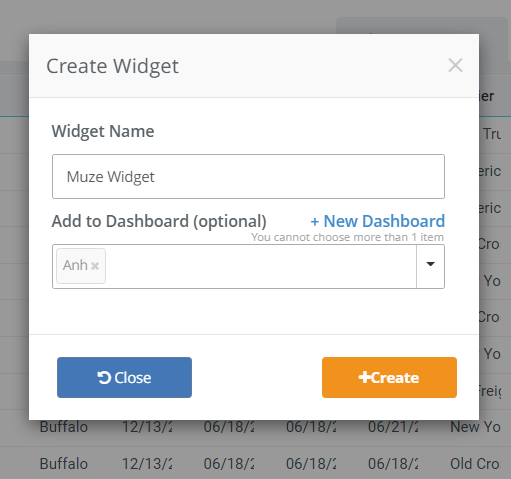
Task: Select Buffalo cell in the Old Cro row
Action: [x=64, y=464]
